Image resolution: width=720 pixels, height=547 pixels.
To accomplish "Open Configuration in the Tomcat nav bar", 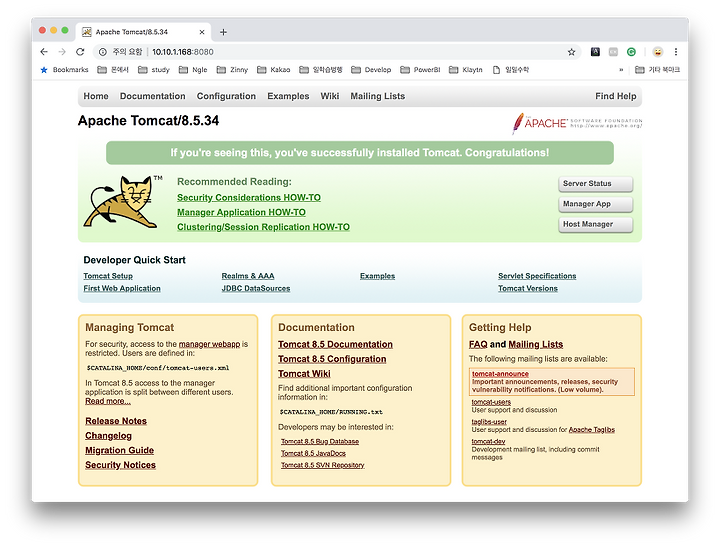I will tap(226, 96).
